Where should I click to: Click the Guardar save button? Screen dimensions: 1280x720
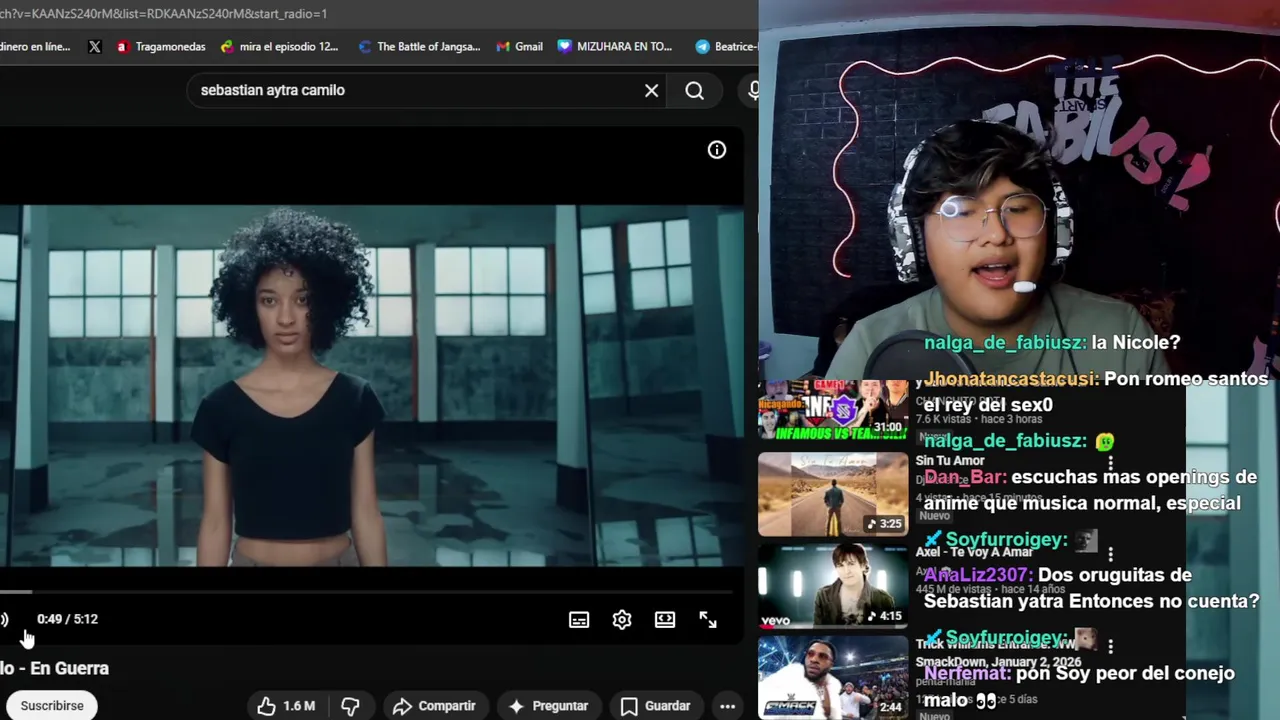[x=655, y=706]
